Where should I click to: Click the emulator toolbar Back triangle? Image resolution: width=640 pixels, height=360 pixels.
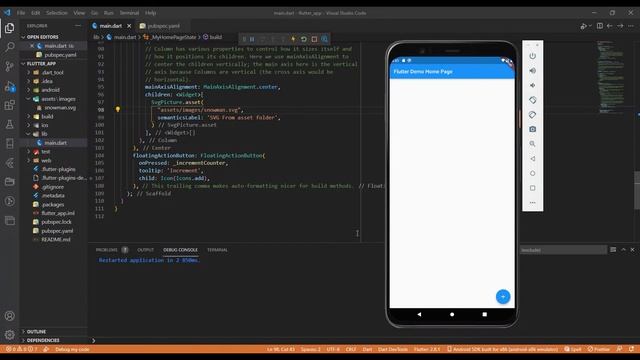pyautogui.click(x=533, y=158)
